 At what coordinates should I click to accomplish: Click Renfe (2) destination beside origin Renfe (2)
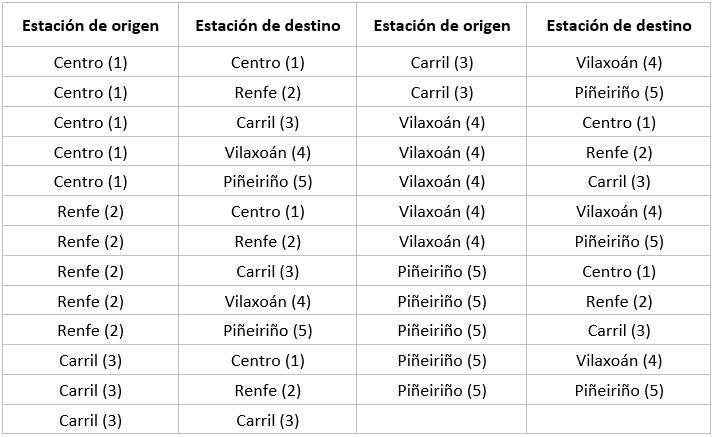pyautogui.click(x=268, y=242)
